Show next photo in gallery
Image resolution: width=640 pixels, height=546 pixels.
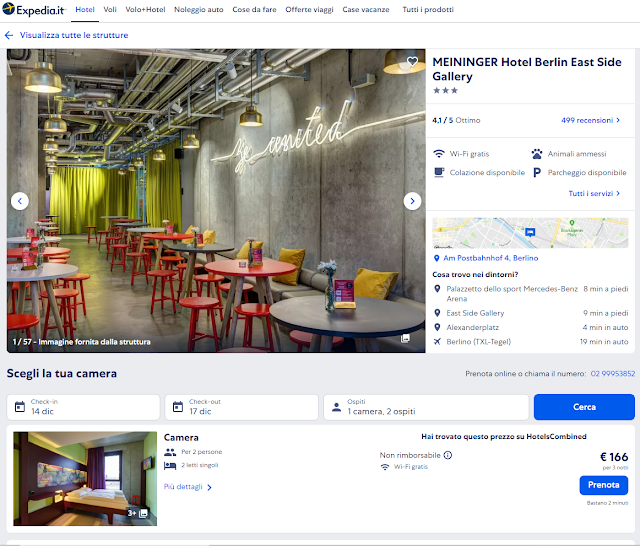[412, 201]
